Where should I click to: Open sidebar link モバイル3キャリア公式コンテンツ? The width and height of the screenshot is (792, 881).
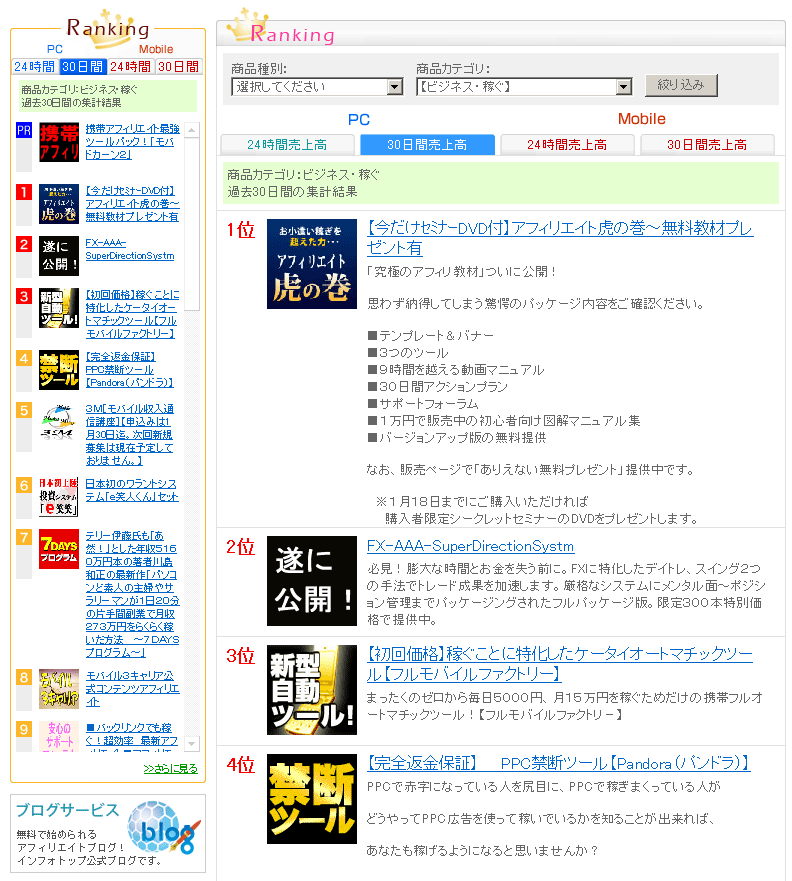[132, 688]
